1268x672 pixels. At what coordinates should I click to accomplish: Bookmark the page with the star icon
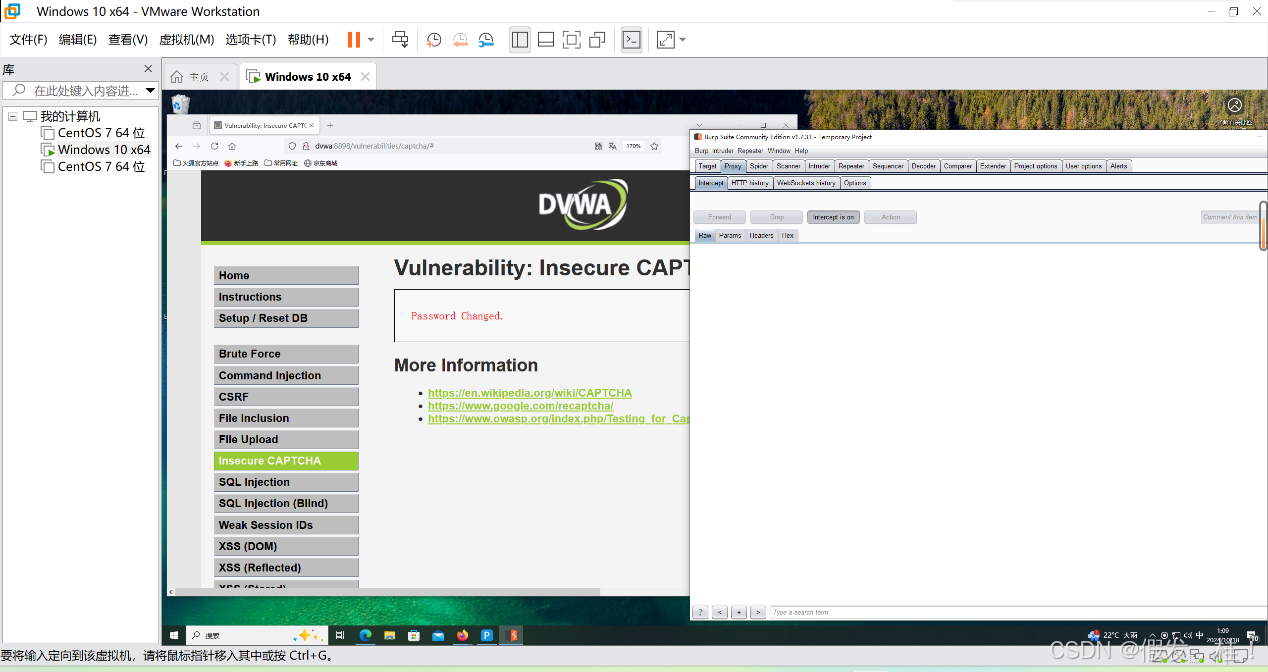pyautogui.click(x=654, y=144)
